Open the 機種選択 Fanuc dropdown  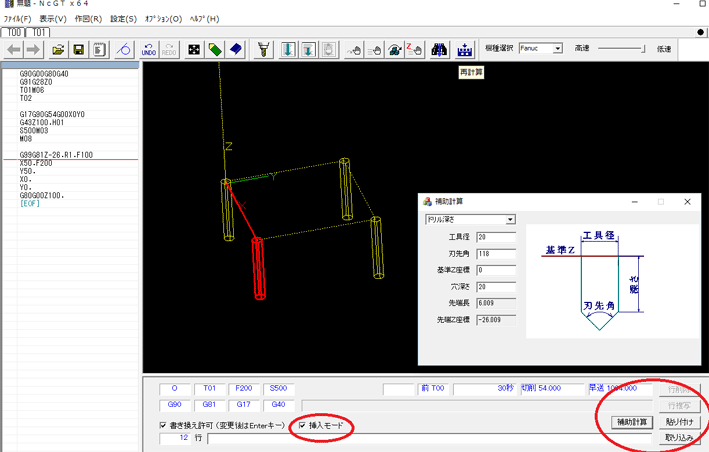click(557, 48)
